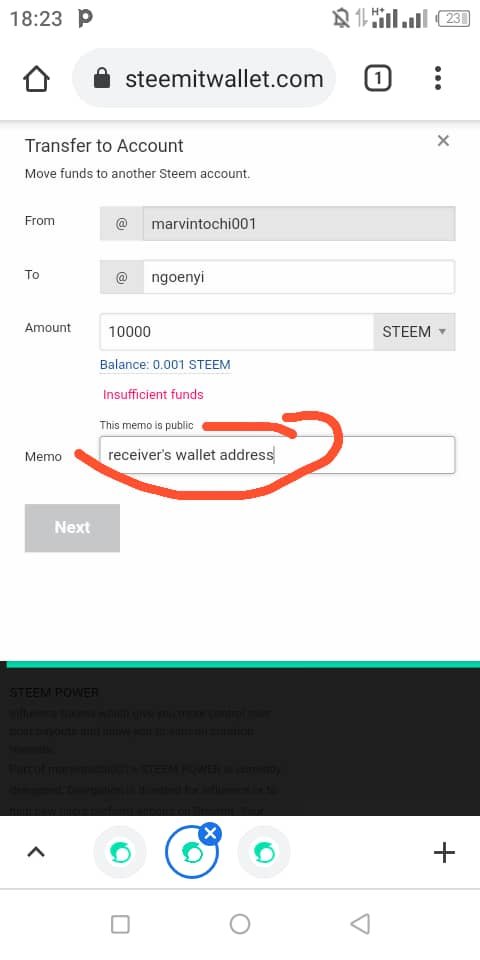Viewport: 480px width, 960px height.
Task: Close the active tab with blue X badge
Action: point(210,833)
